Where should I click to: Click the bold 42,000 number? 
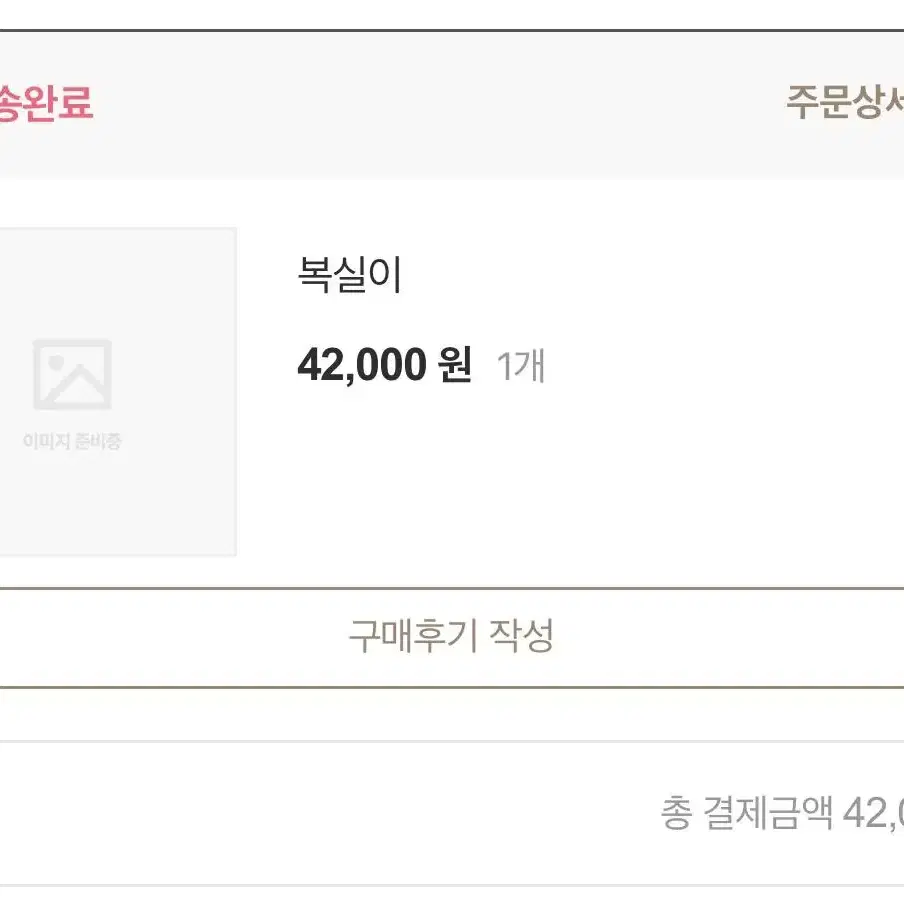tap(362, 366)
